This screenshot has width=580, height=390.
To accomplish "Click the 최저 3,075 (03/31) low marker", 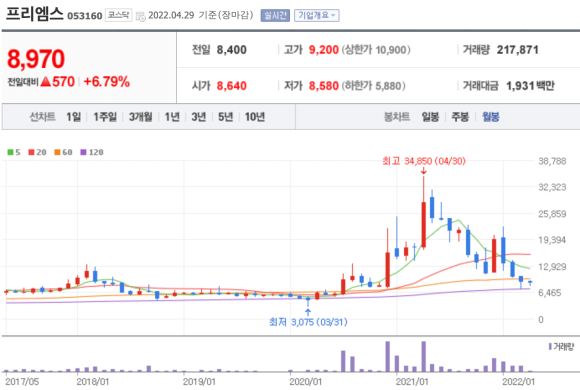I will pos(308,322).
